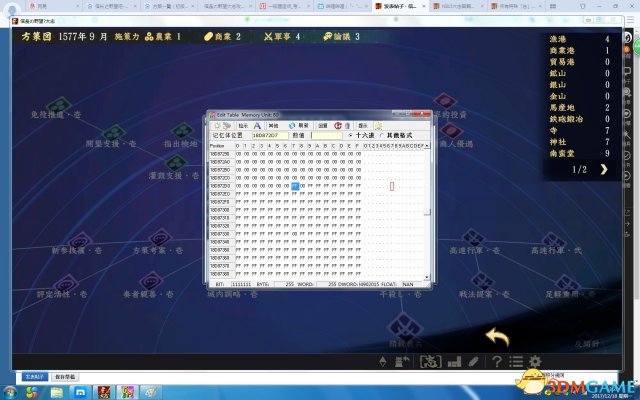
Task: Click the hex editor vertical scrollbar
Action: pyautogui.click(x=427, y=200)
